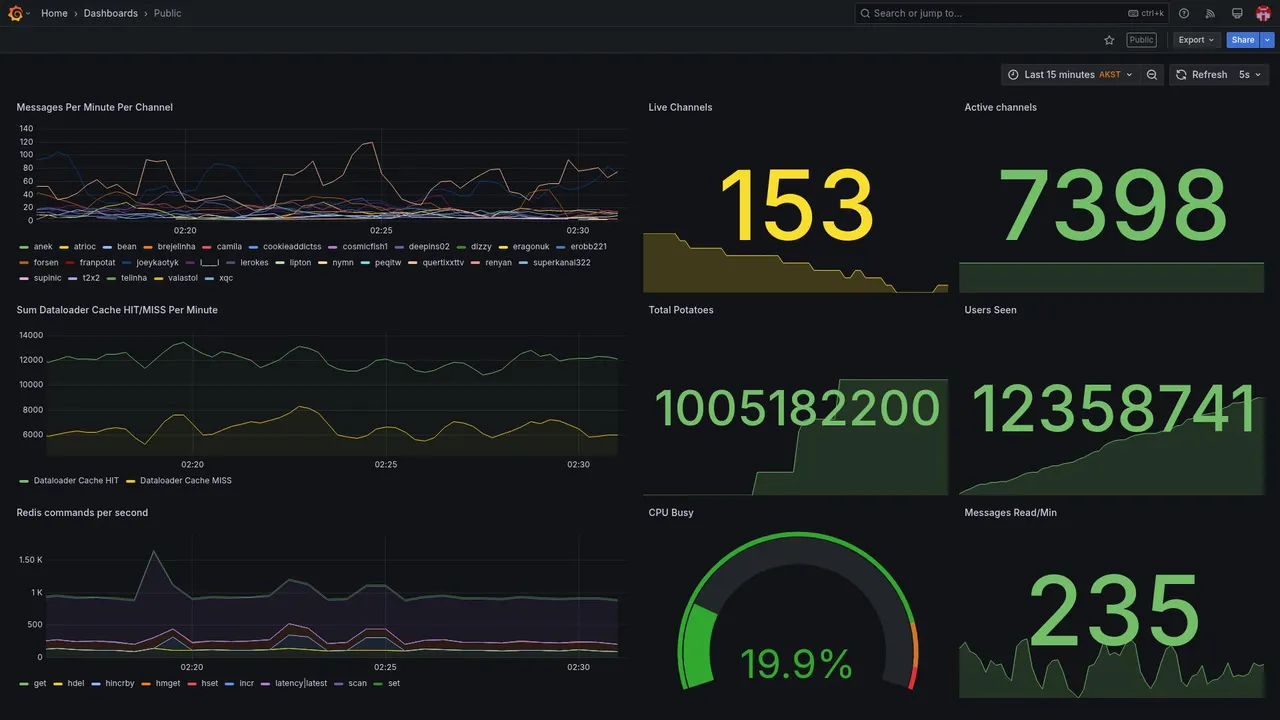Click the erobb221 legend label
Viewport: 1280px width, 720px height.
tap(589, 246)
